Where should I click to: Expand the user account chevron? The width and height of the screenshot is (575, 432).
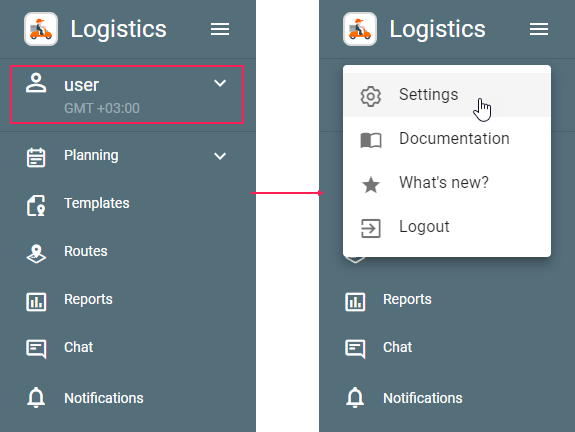pyautogui.click(x=220, y=83)
